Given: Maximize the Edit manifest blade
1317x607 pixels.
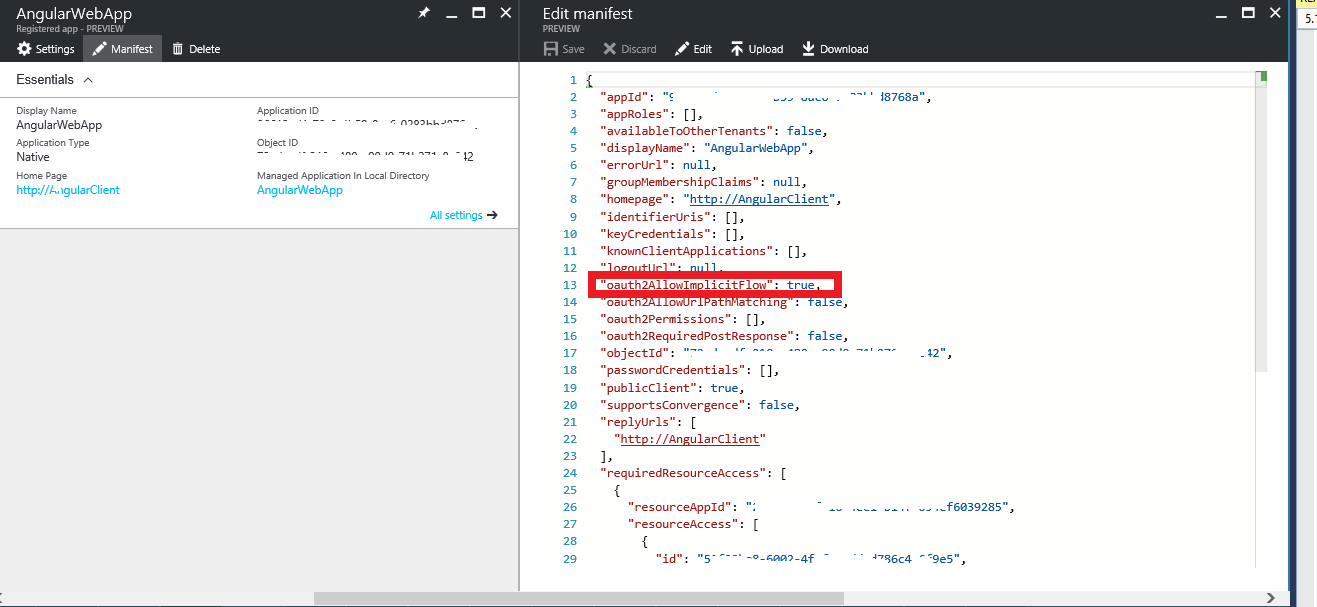Looking at the screenshot, I should (1246, 13).
